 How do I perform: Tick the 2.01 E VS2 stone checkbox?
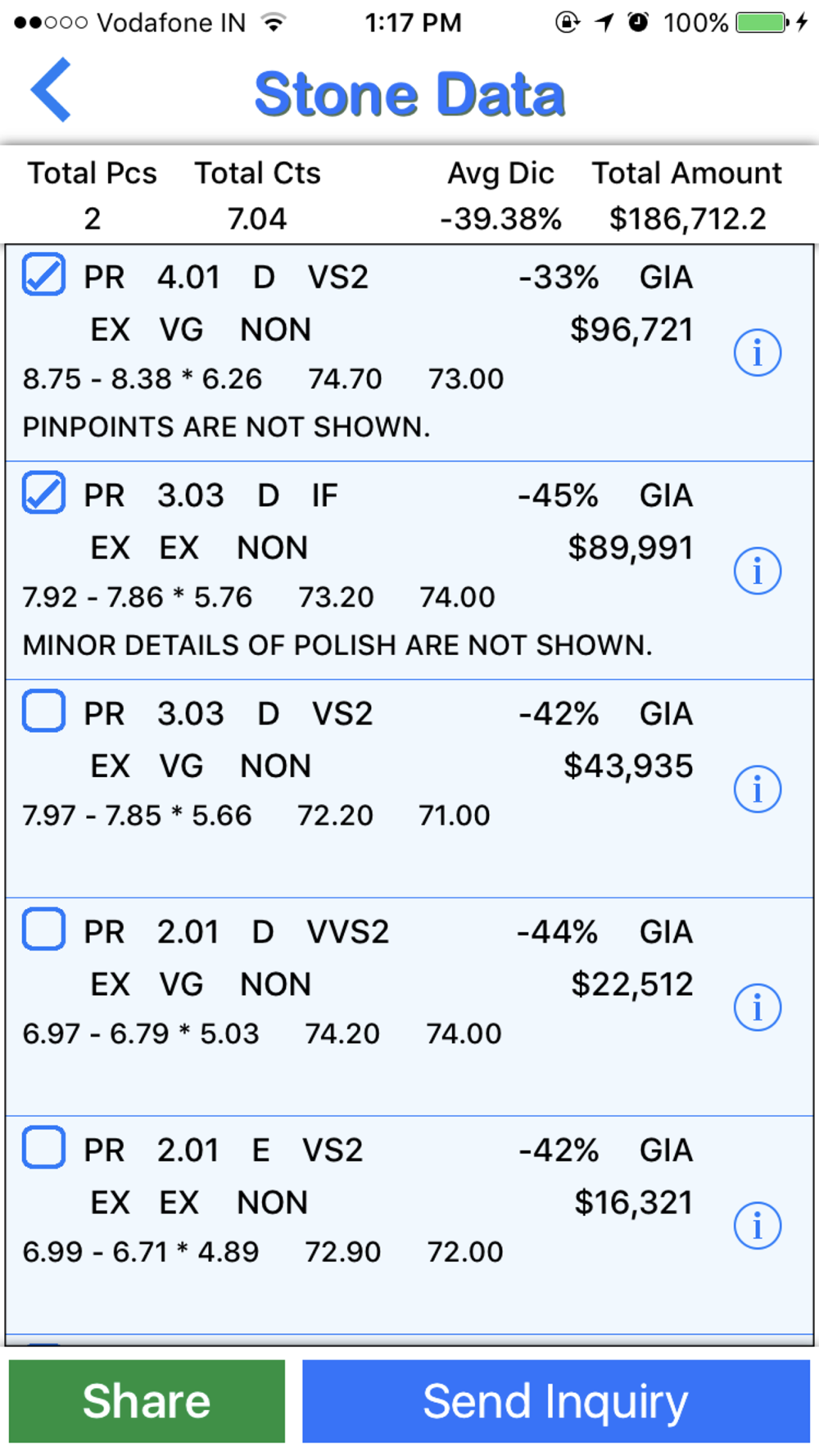pyautogui.click(x=43, y=1147)
